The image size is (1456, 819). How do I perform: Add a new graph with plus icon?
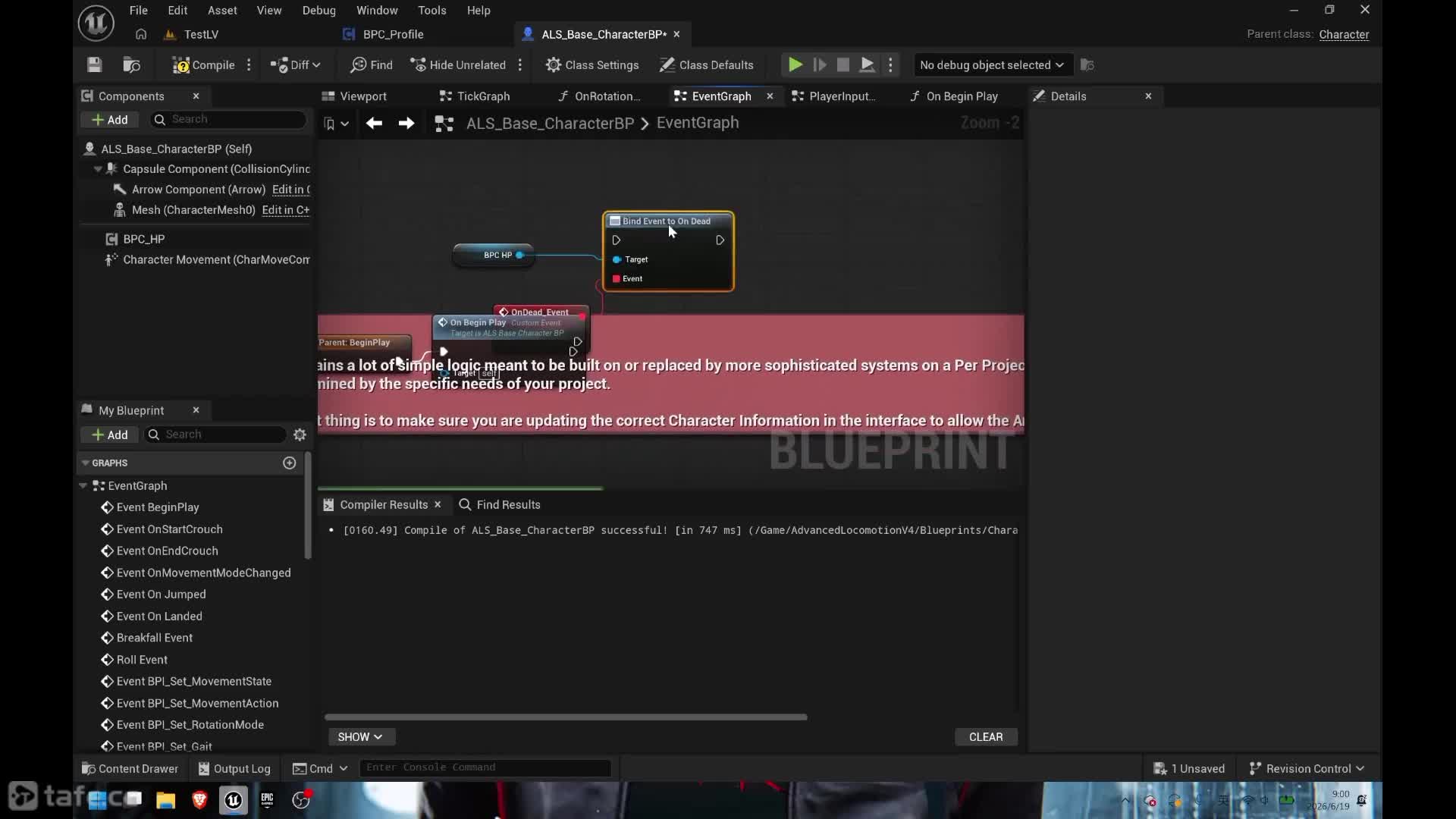(289, 463)
